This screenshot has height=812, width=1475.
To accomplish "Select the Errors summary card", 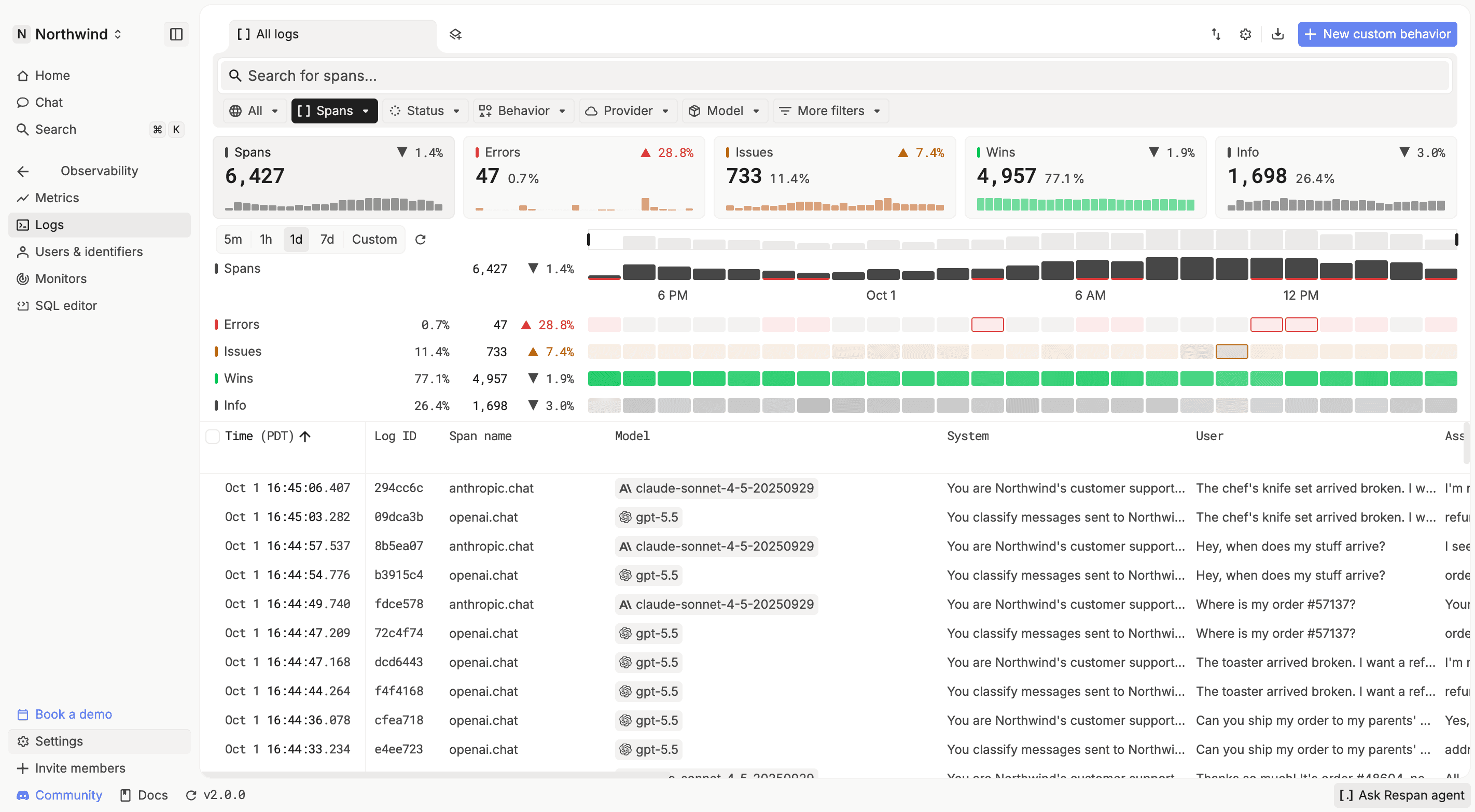I will [x=584, y=177].
